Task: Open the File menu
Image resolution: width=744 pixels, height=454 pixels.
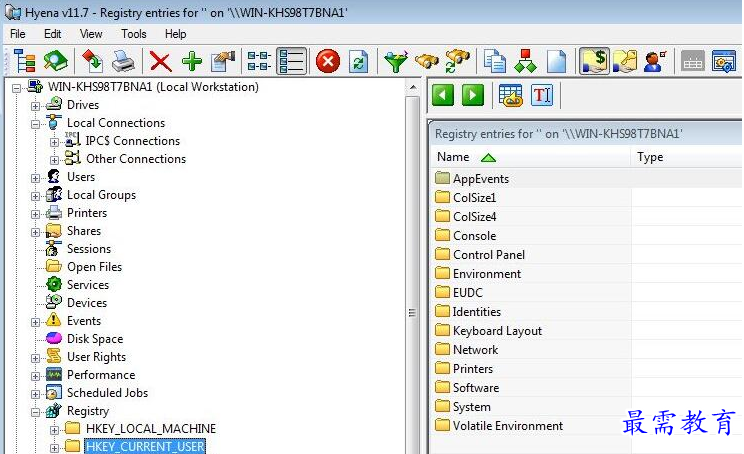Action: (x=18, y=34)
